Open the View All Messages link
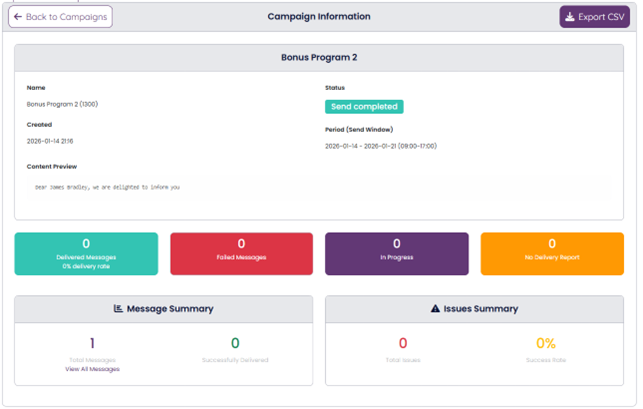643x409 pixels. tap(91, 369)
